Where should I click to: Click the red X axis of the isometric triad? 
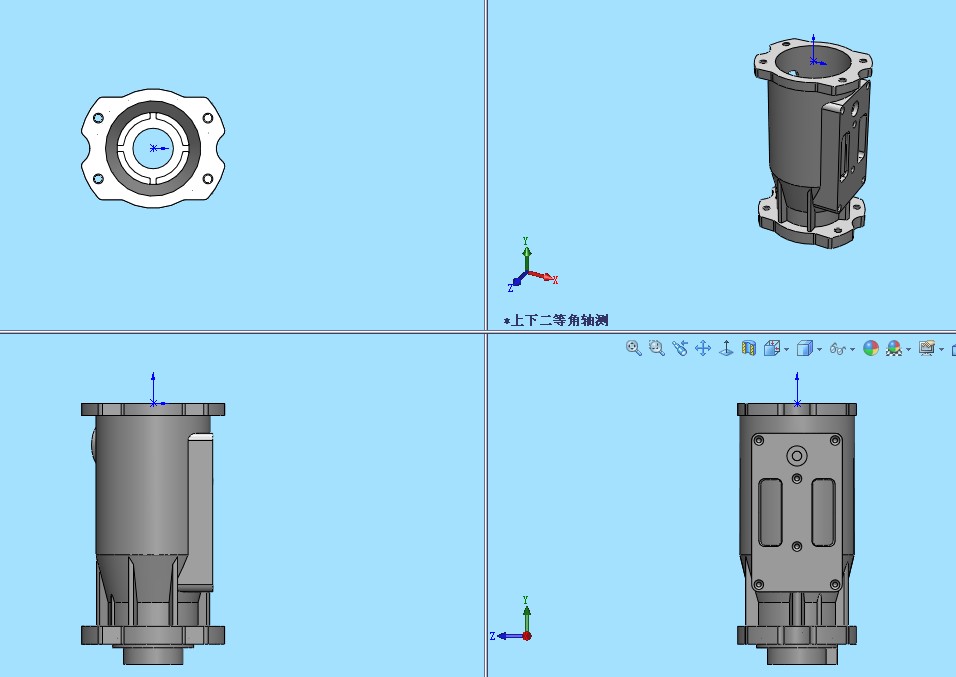point(543,277)
